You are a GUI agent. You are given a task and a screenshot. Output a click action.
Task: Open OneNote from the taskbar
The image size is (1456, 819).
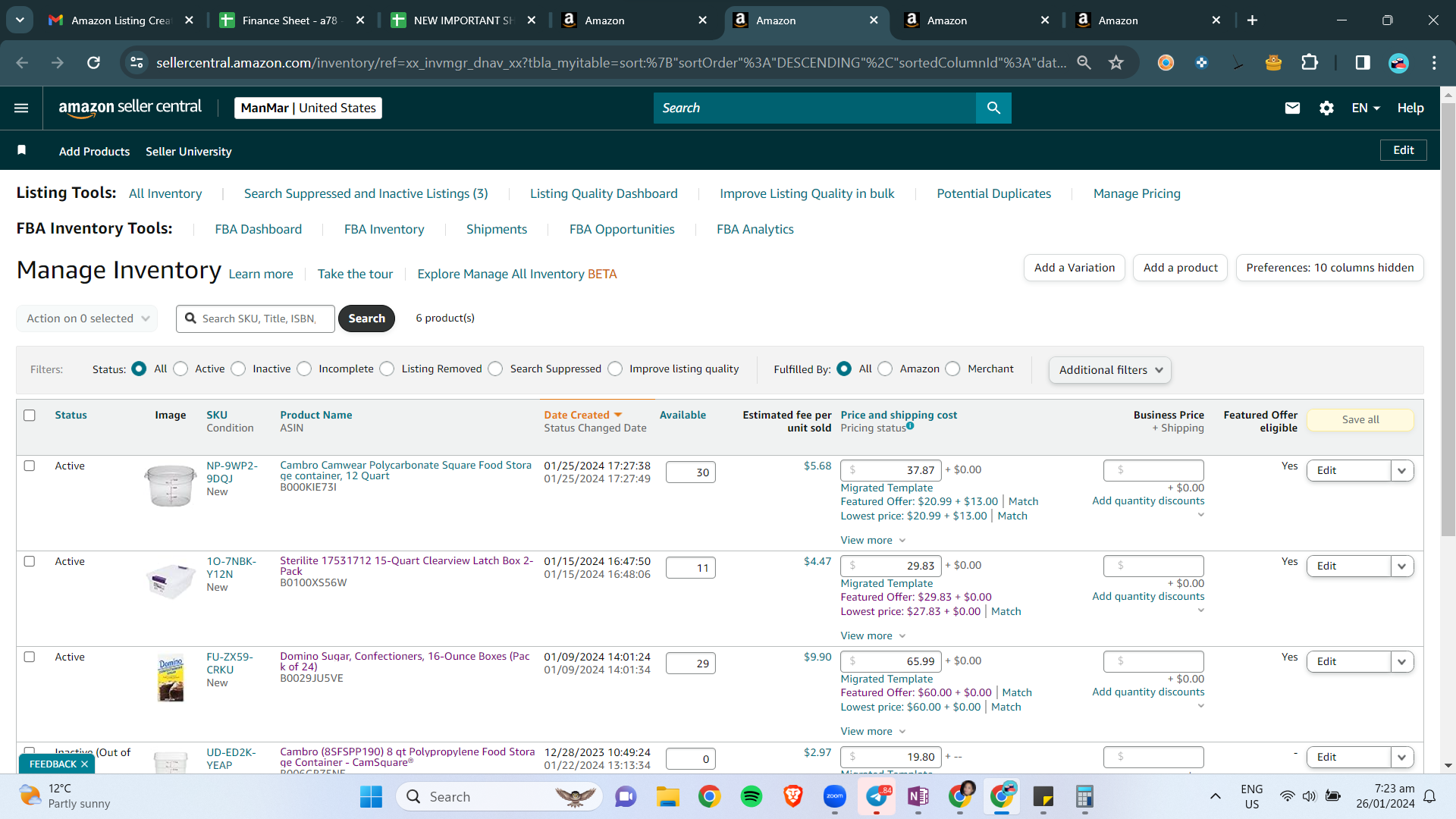pyautogui.click(x=918, y=796)
